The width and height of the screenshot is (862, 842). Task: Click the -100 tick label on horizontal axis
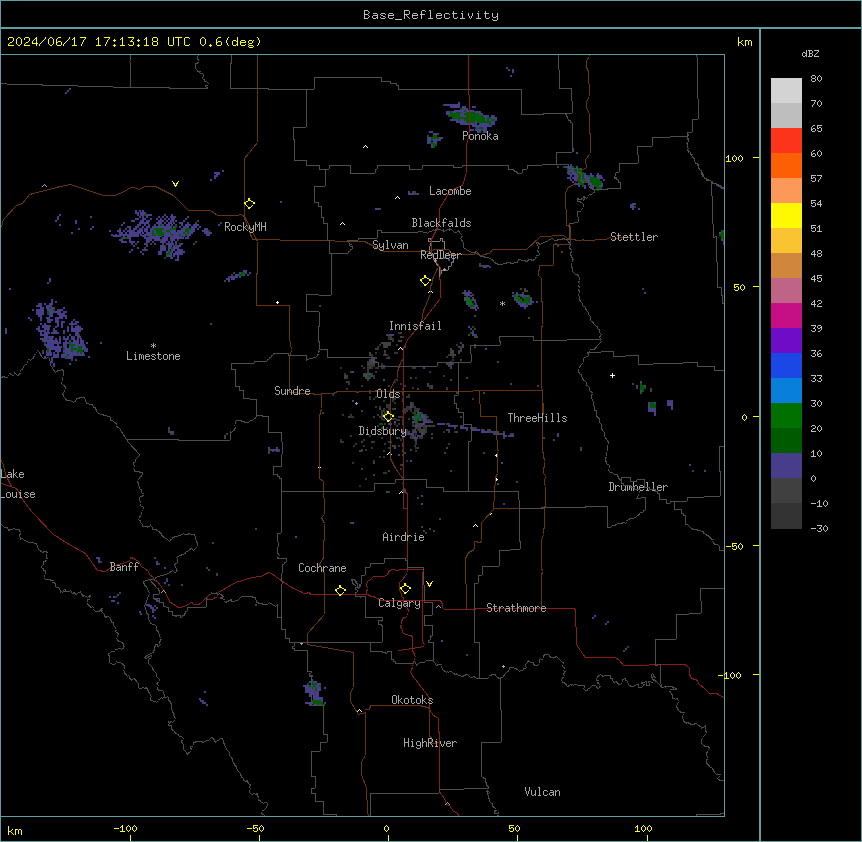point(125,828)
